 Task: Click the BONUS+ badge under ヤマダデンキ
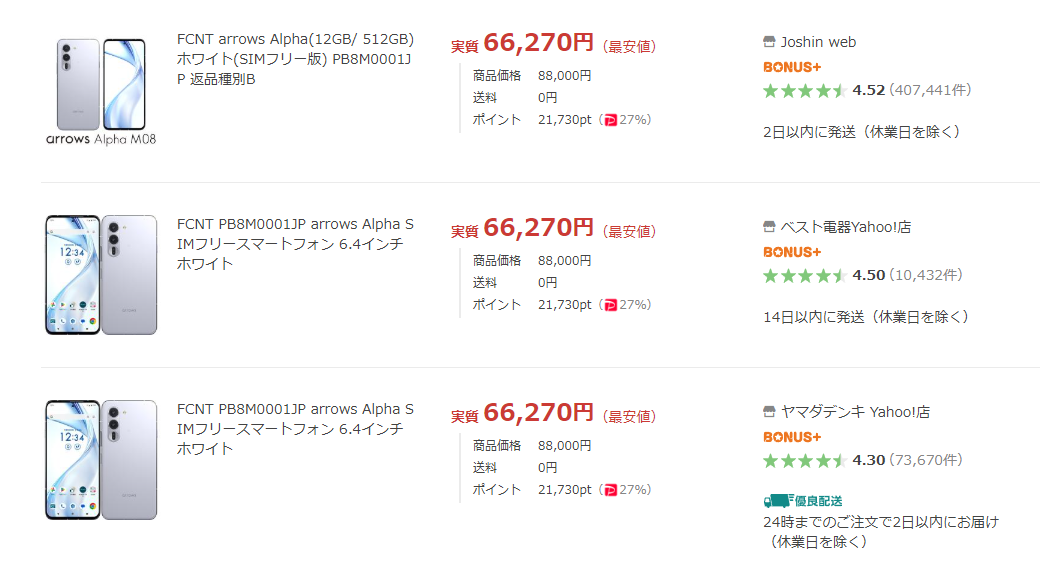pyautogui.click(x=792, y=437)
